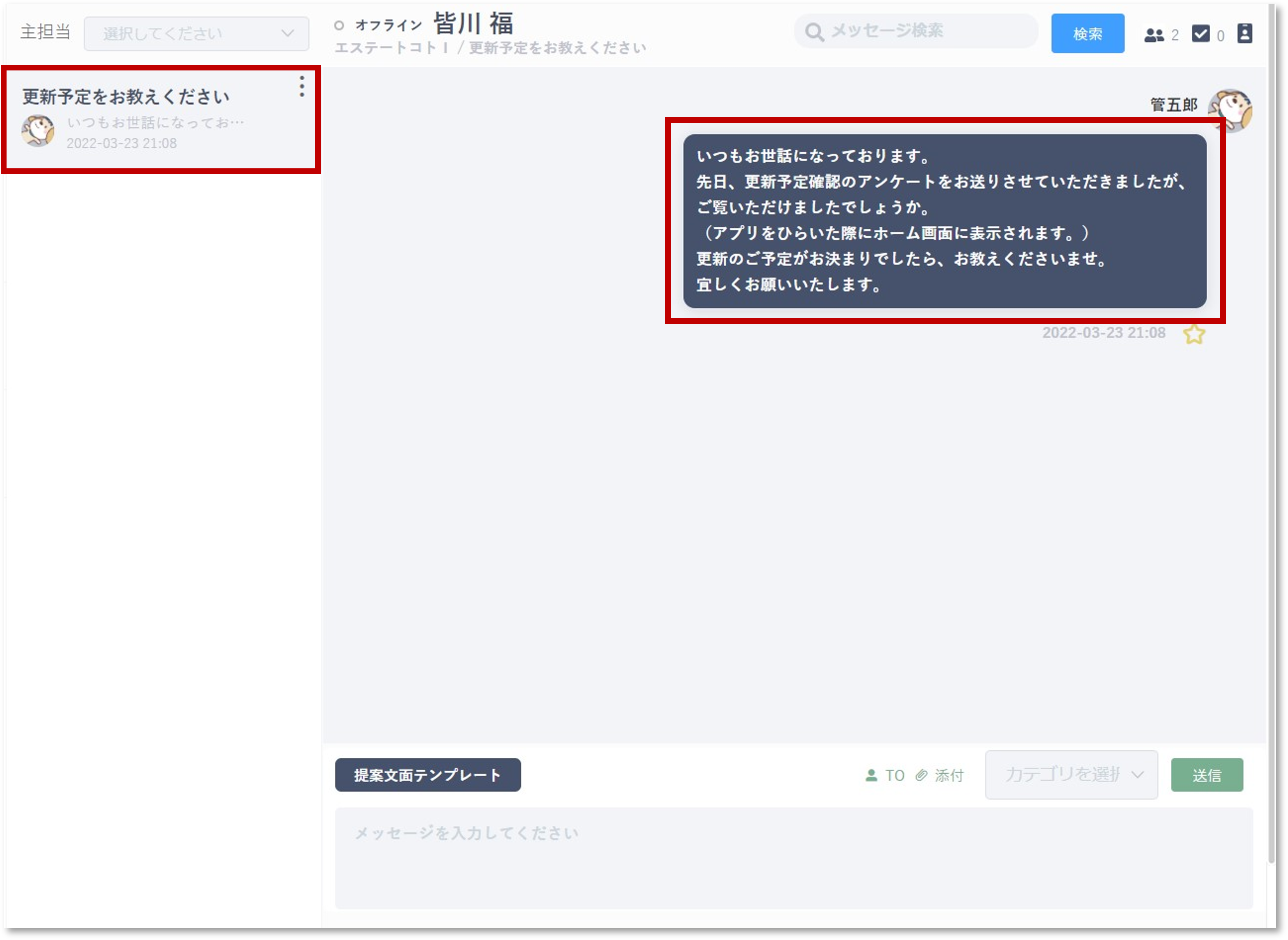Star the message from 2022-03-23 21:08
The width and height of the screenshot is (1288, 940).
[1193, 334]
